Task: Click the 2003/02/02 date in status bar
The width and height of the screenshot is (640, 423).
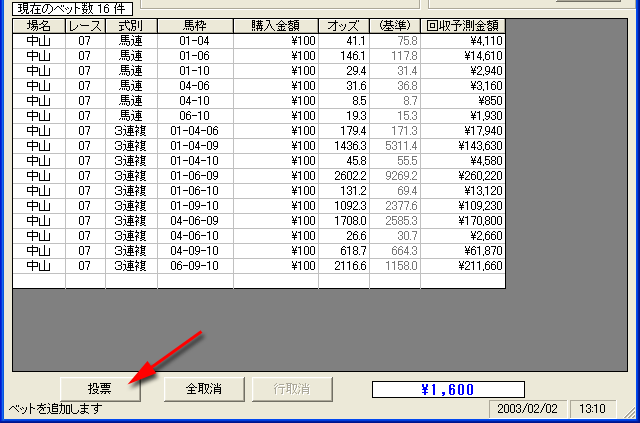Action: pos(520,410)
